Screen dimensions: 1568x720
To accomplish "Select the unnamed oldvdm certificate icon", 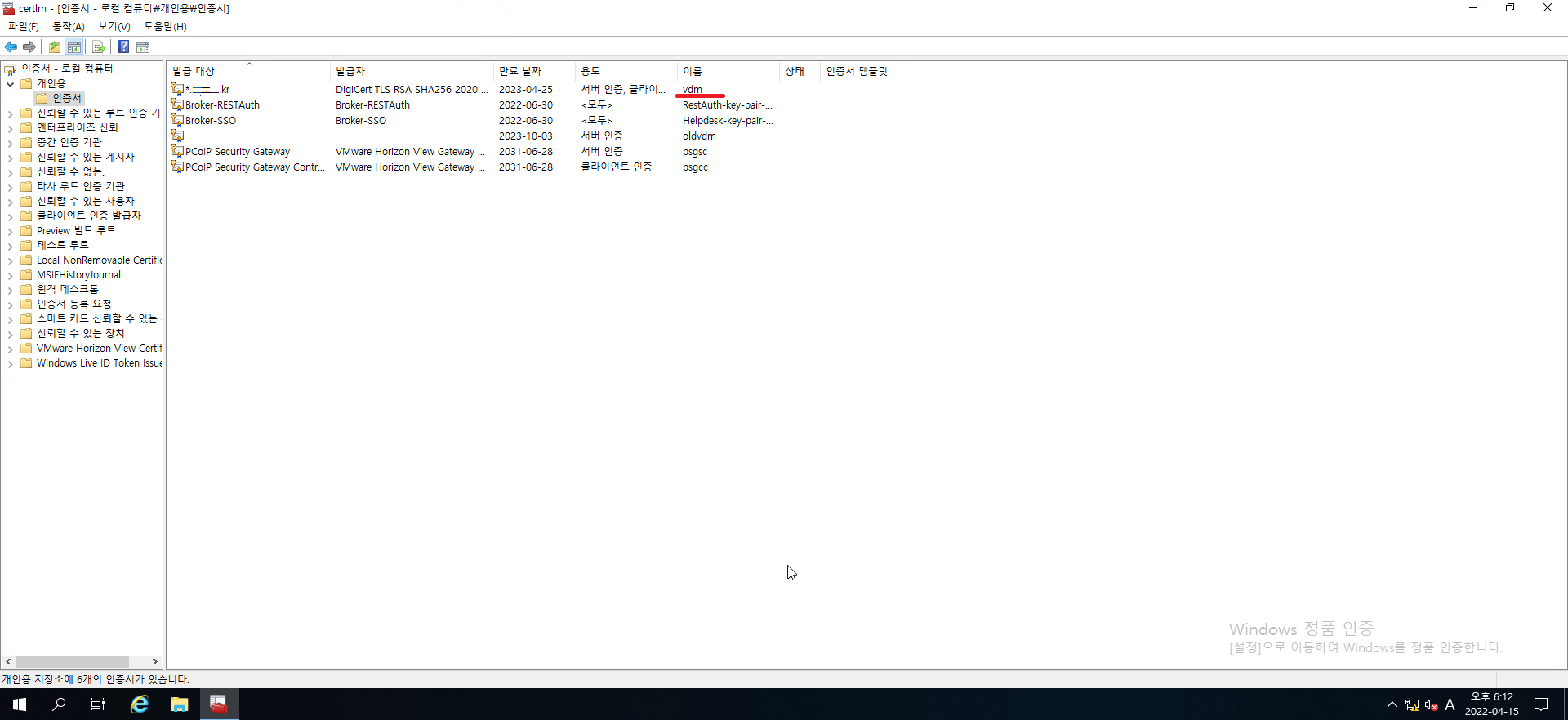I will (x=177, y=136).
